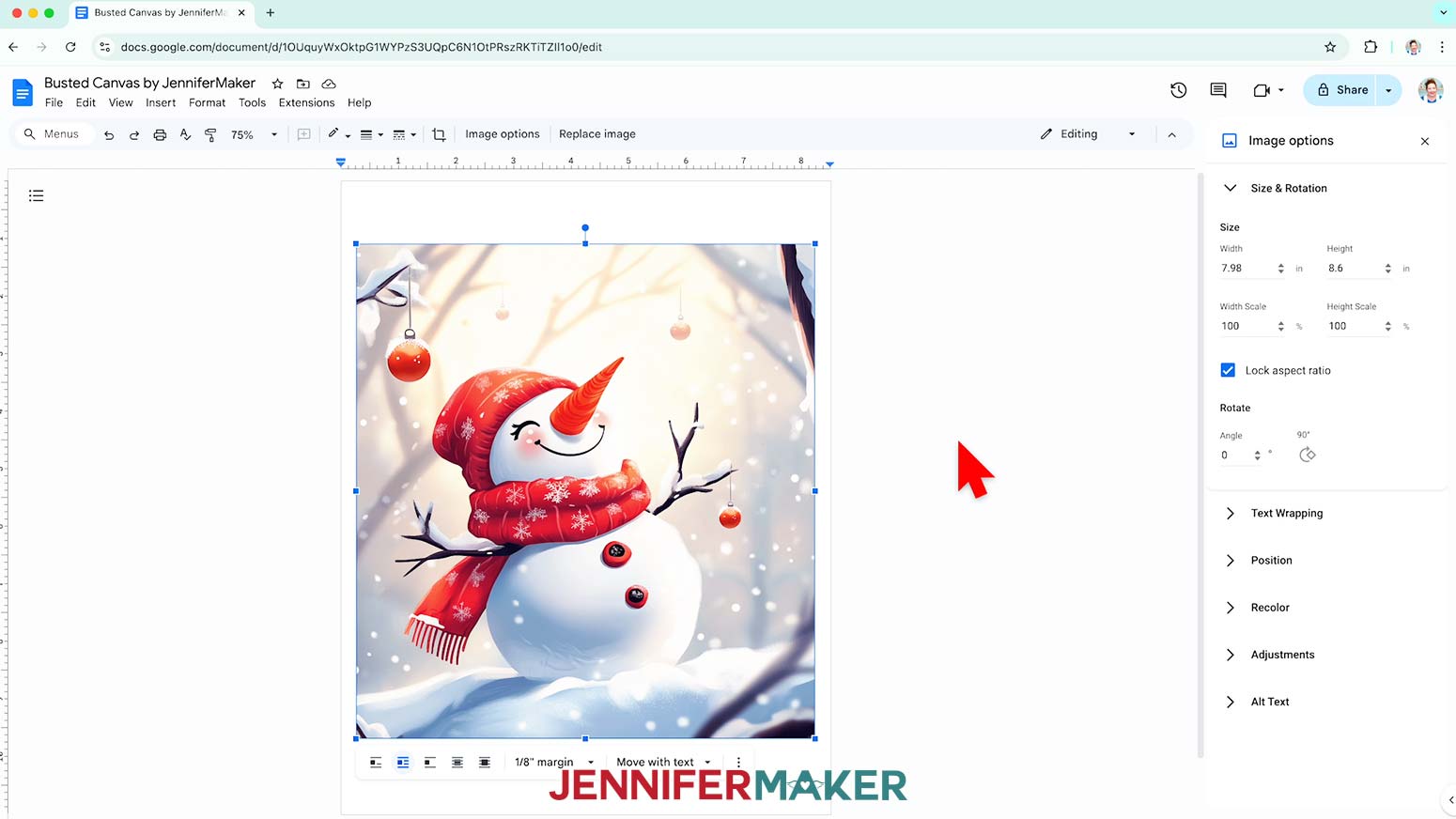The height and width of the screenshot is (819, 1456).
Task: Collapse the Size & Rotation section
Action: click(x=1230, y=188)
